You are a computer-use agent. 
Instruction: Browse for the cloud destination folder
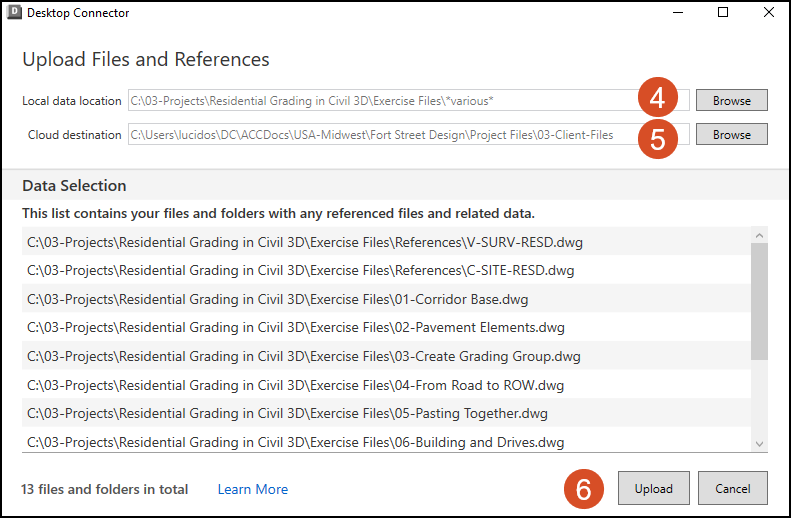(731, 134)
